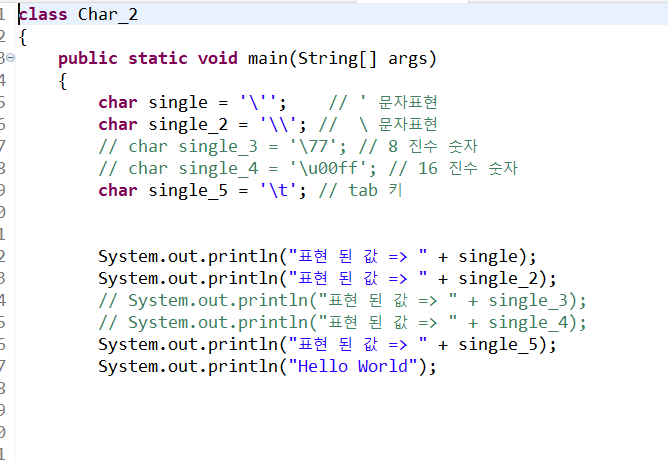
Task: Click the class name Char_2
Action: coord(108,15)
